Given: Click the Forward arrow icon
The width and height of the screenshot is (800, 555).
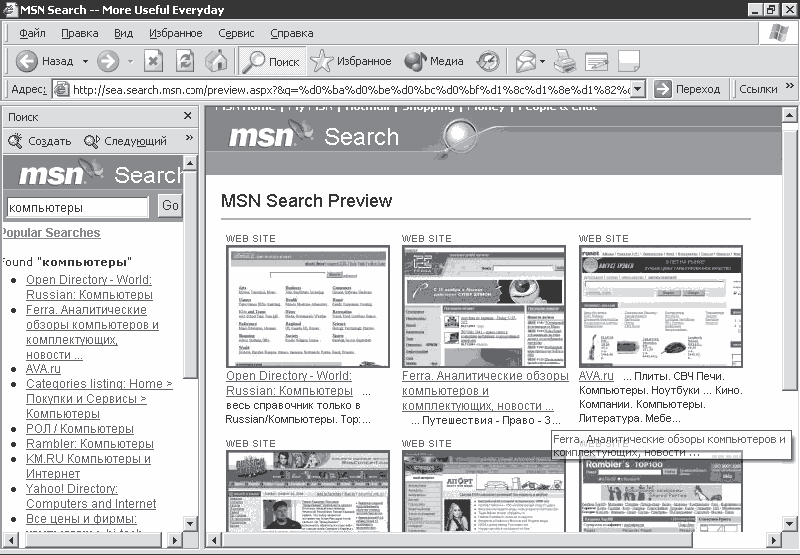Looking at the screenshot, I should 108,61.
